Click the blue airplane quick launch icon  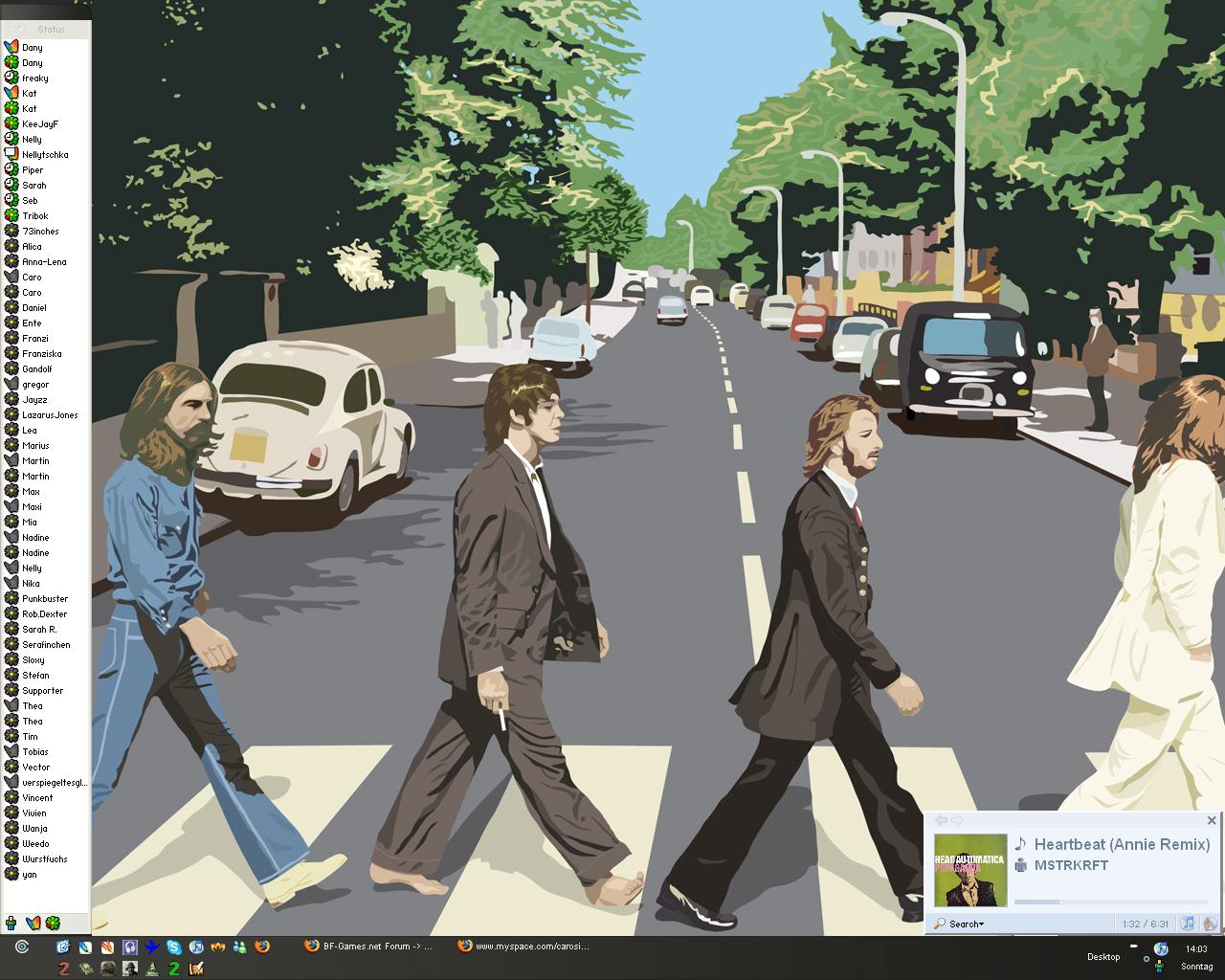coord(152,947)
